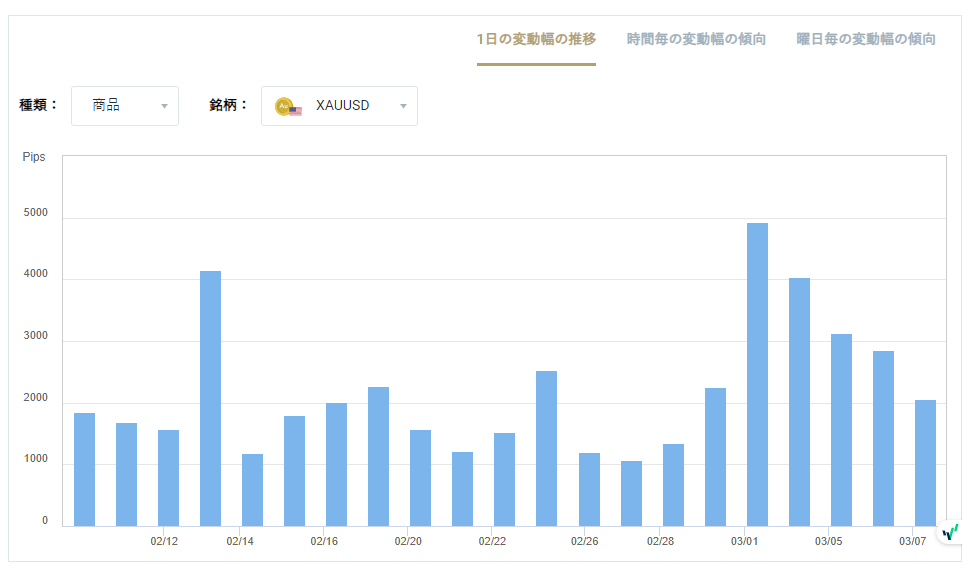974x570 pixels.
Task: Open the 種類 dropdown showing 商品
Action: pyautogui.click(x=125, y=106)
